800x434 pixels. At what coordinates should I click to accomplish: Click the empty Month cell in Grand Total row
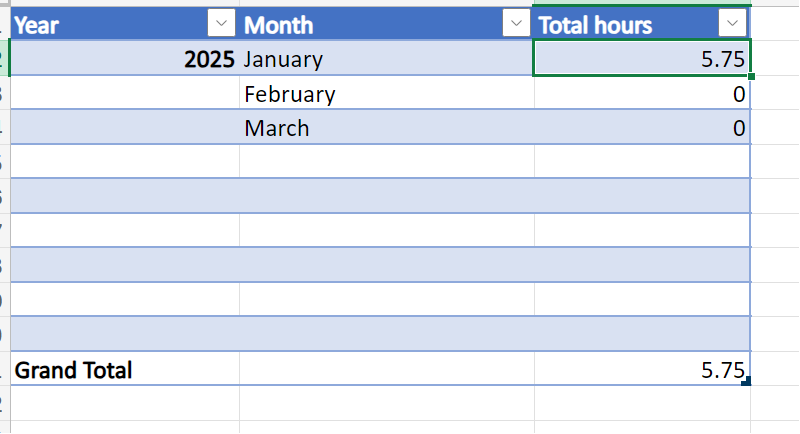[x=386, y=370]
